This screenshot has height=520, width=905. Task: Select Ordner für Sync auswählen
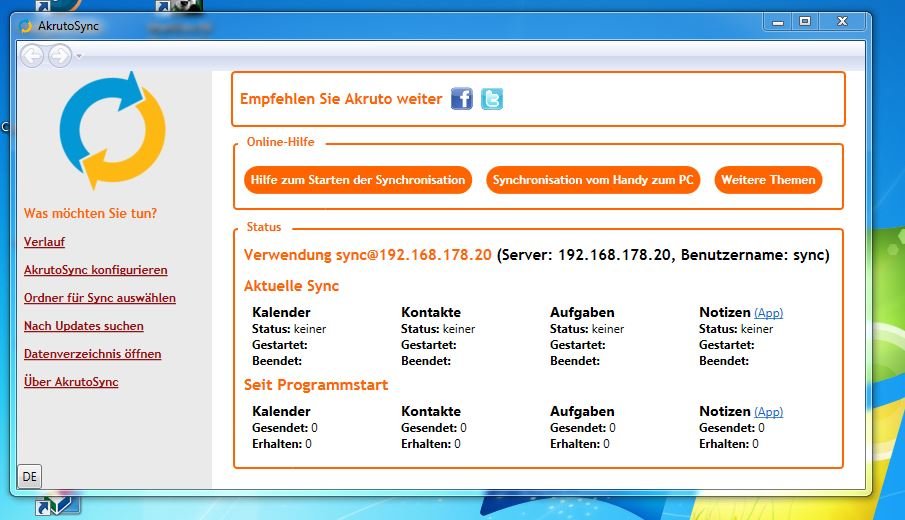coord(100,298)
